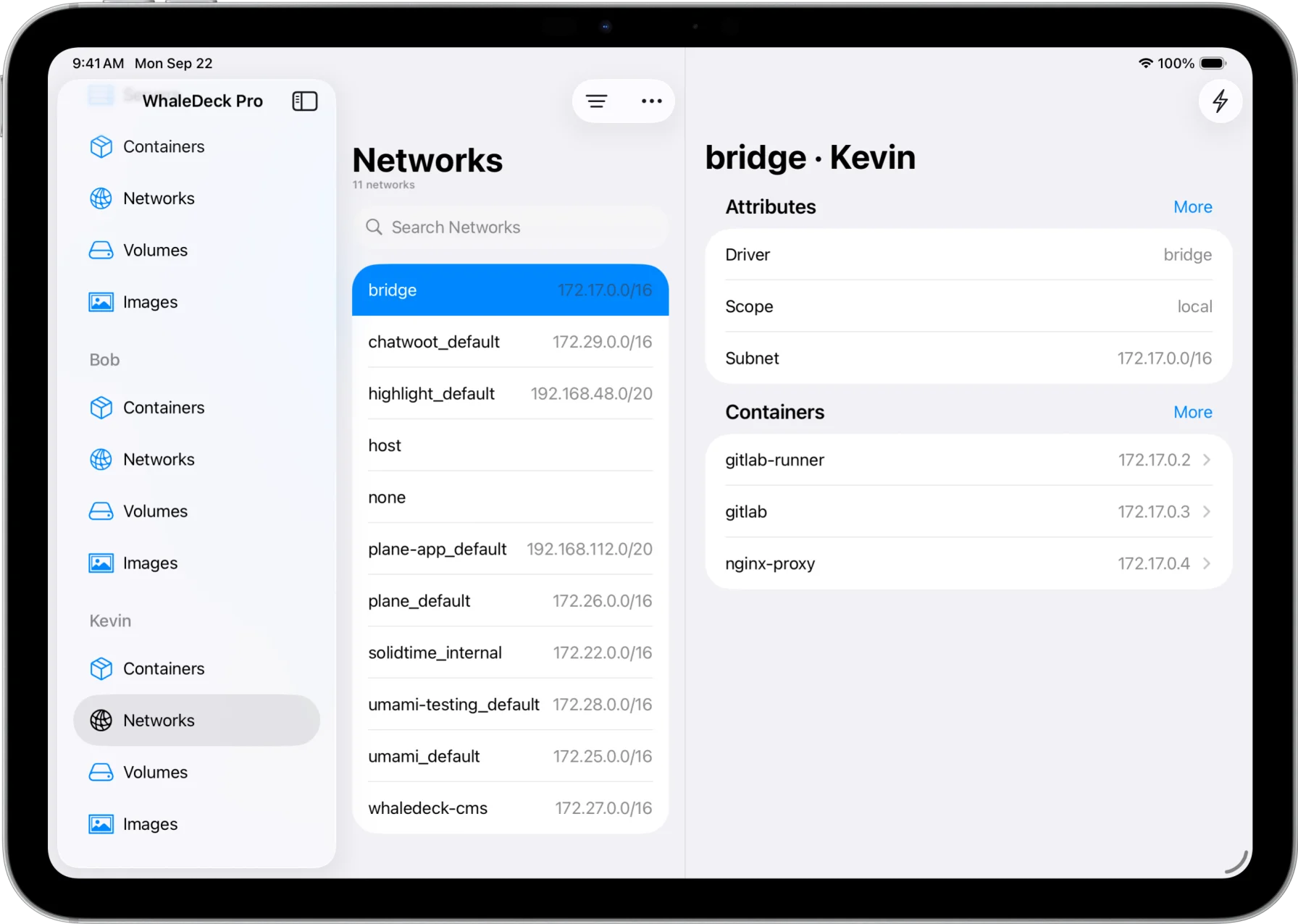Click the magnifier in Search Networks field
This screenshot has width=1298, height=924.
pos(374,227)
